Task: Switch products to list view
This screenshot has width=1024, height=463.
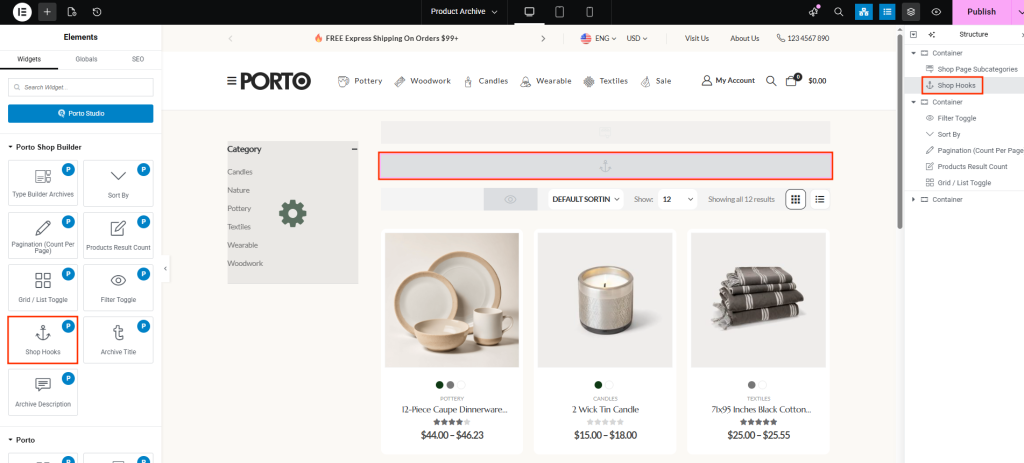Action: pyautogui.click(x=820, y=199)
